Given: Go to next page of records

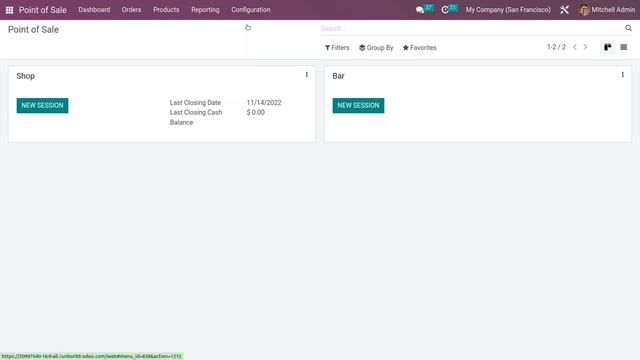Looking at the screenshot, I should click(585, 47).
